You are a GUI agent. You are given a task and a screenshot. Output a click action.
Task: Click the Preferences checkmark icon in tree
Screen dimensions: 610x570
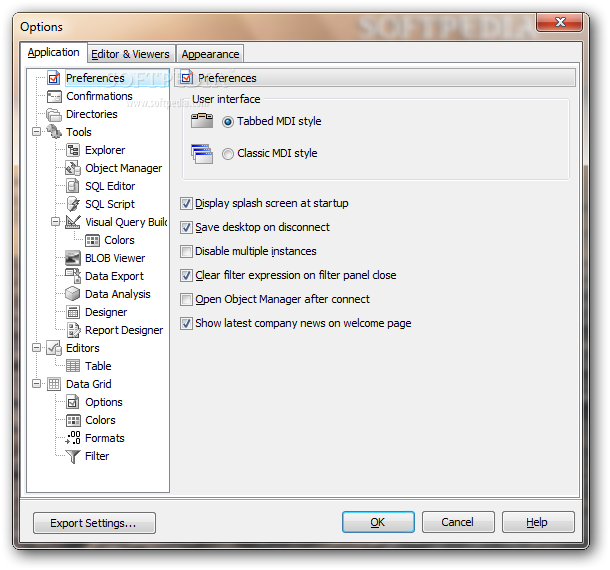coord(54,78)
